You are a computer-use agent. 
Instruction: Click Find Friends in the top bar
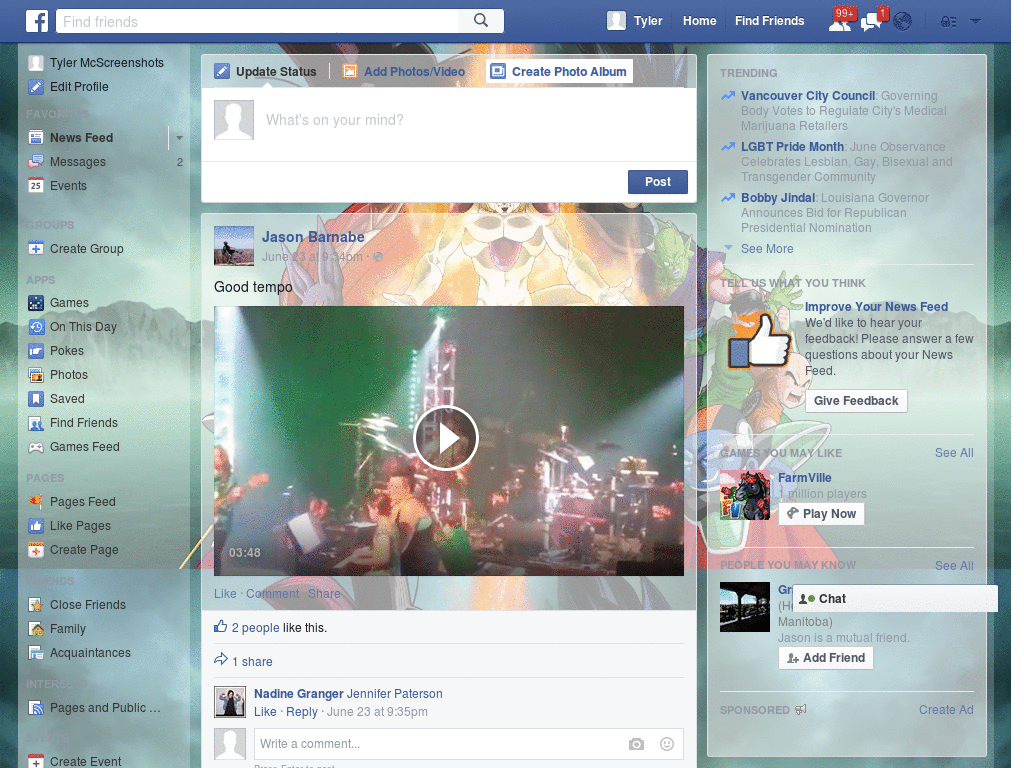pyautogui.click(x=769, y=21)
